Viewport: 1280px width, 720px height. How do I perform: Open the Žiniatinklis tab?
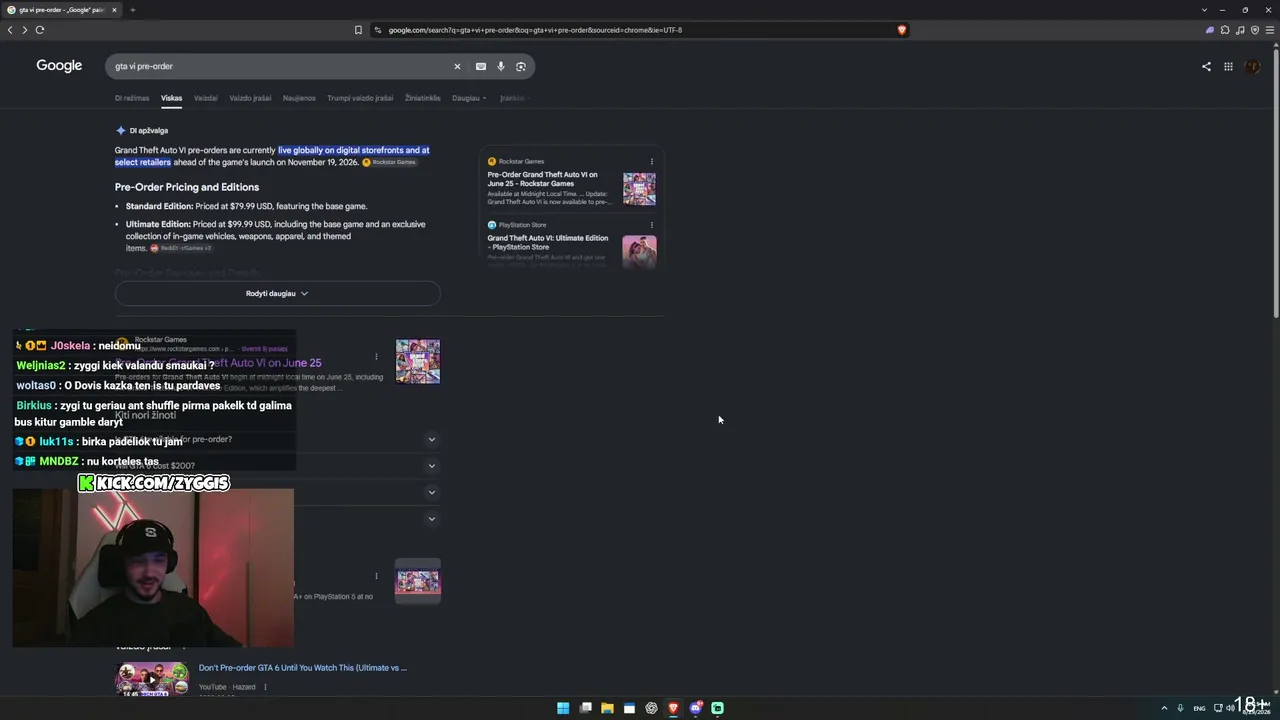423,98
